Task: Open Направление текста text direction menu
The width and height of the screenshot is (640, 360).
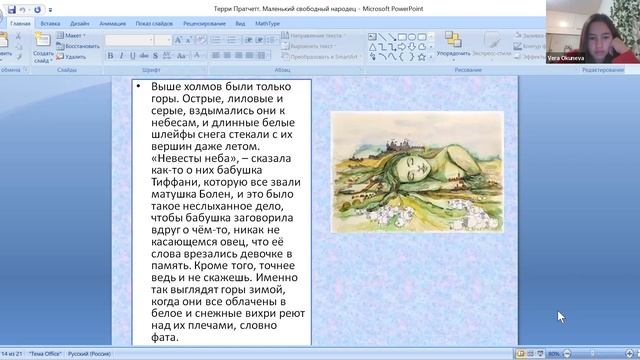Action: [313, 36]
